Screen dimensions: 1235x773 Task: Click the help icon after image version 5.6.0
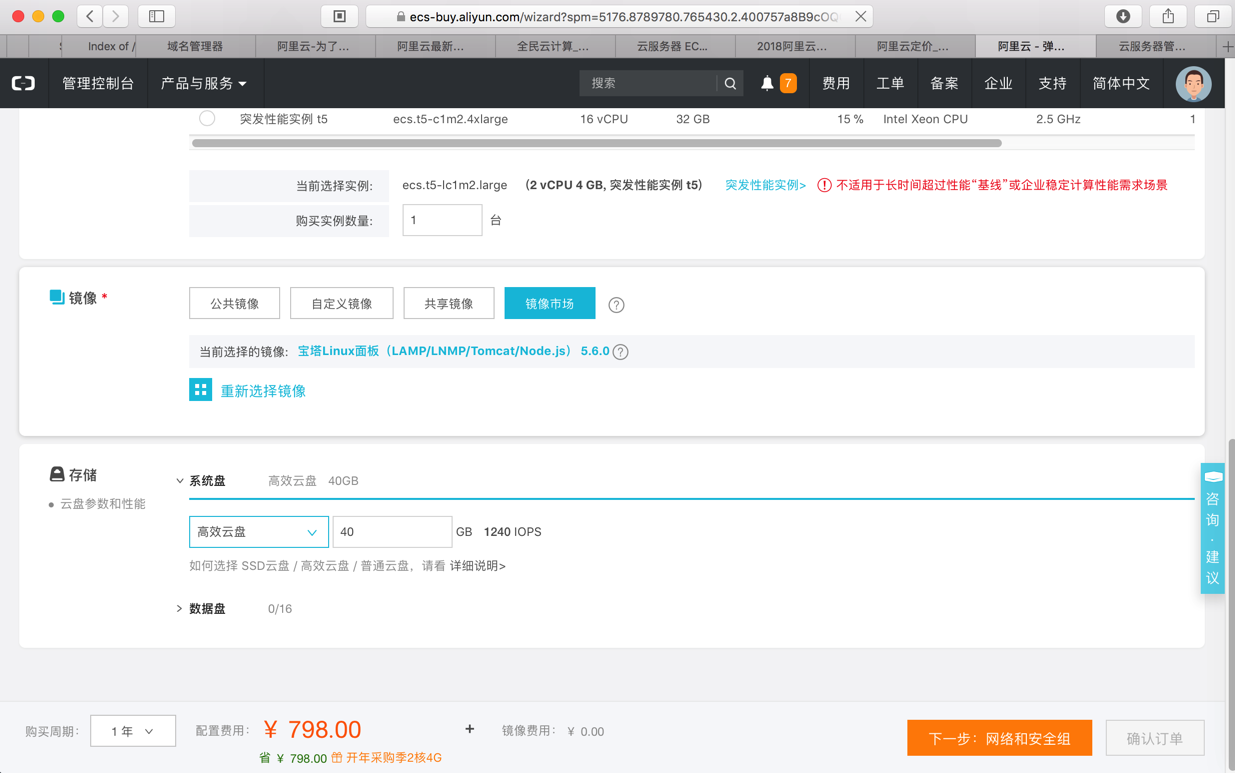point(621,352)
